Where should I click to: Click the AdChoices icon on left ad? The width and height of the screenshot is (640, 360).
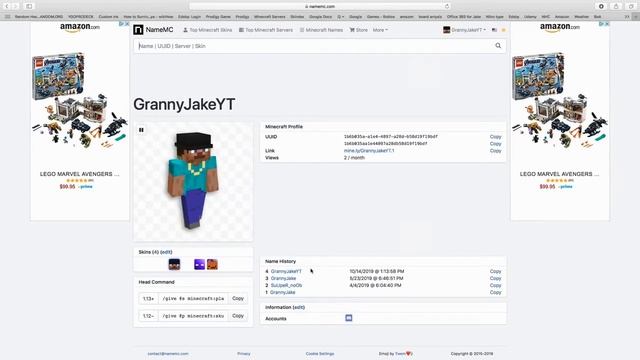121,24
